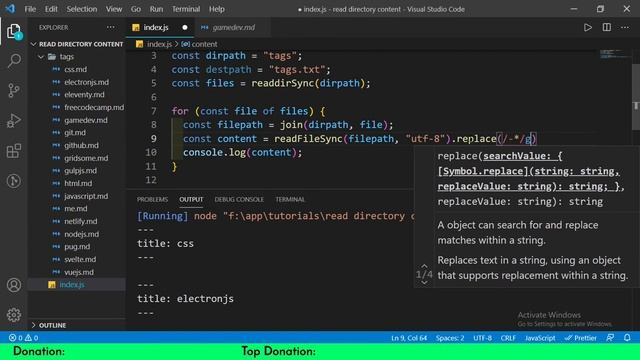The image size is (640, 360).
Task: Open the Run menu
Action: point(156,9)
